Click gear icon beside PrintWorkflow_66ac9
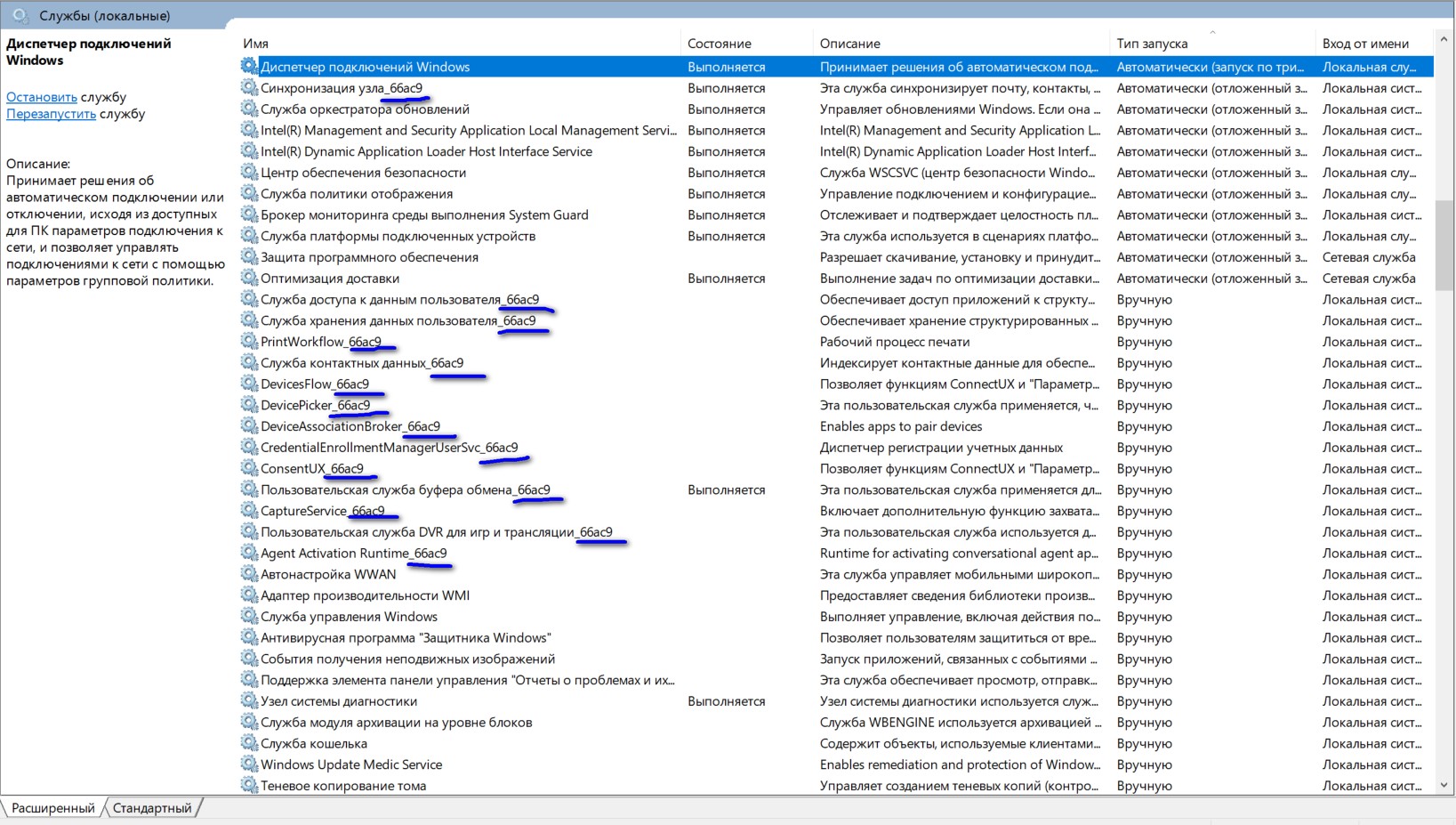This screenshot has width=1456, height=825. tap(249, 341)
